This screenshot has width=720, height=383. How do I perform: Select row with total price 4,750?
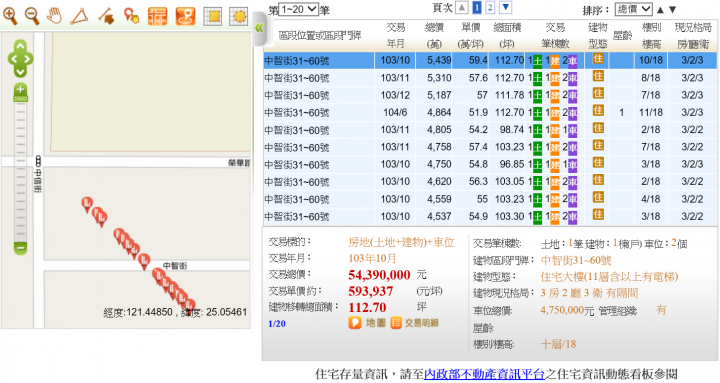[490, 164]
